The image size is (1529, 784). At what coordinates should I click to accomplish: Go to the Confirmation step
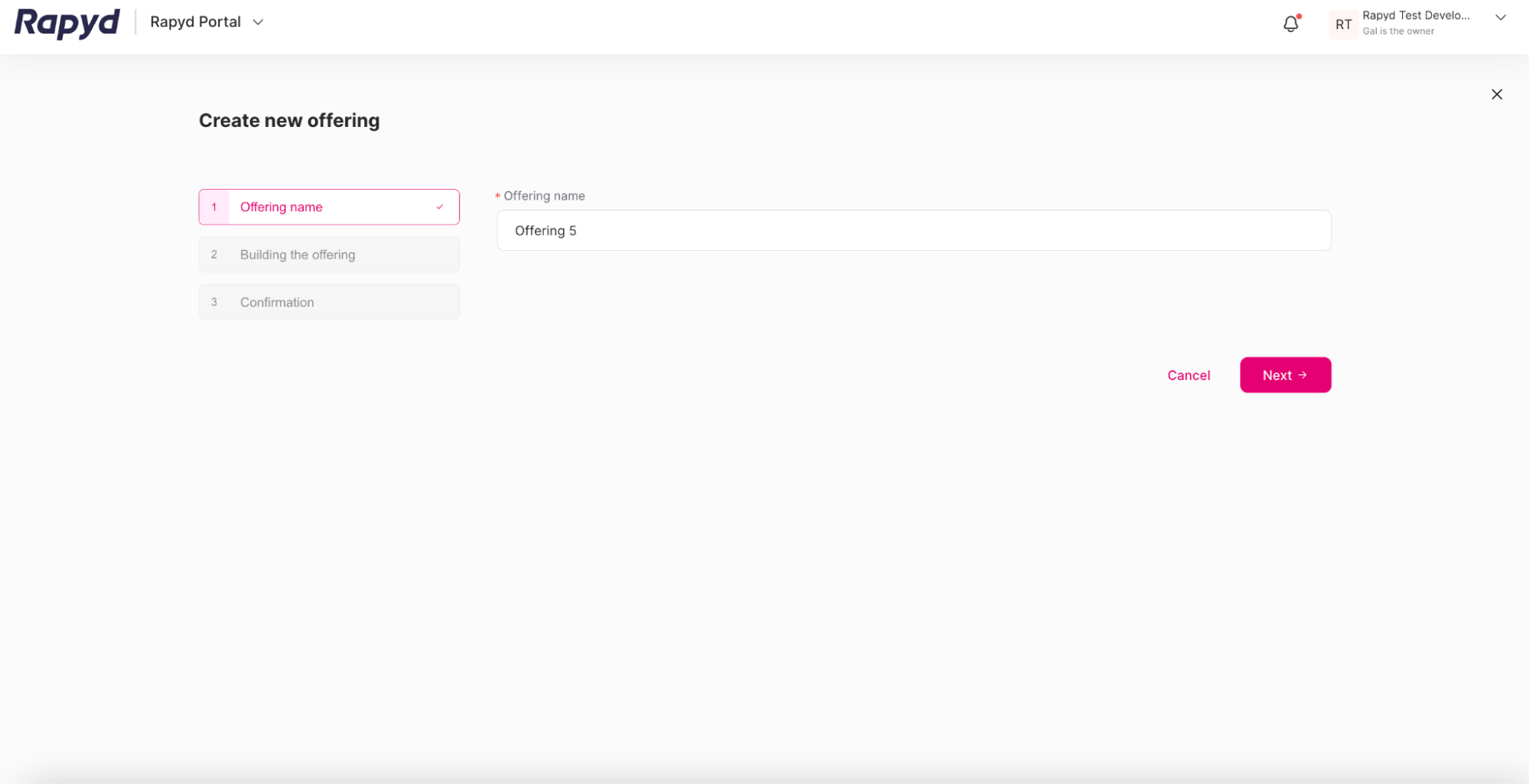(x=277, y=302)
